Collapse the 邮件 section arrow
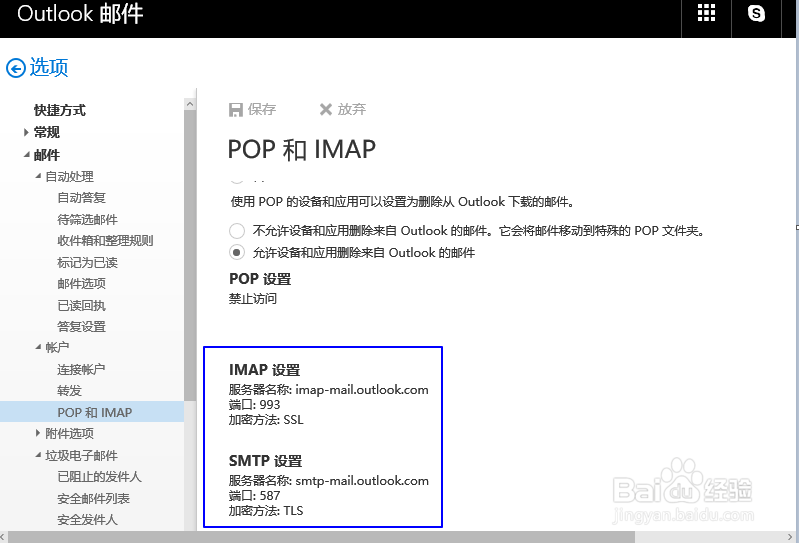This screenshot has width=799, height=543. [x=26, y=154]
